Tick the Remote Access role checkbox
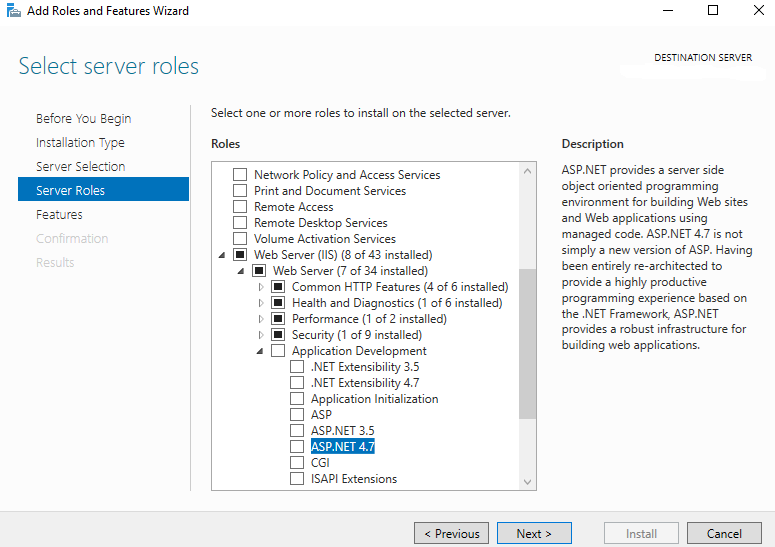Viewport: 775px width, 547px height. (x=240, y=207)
